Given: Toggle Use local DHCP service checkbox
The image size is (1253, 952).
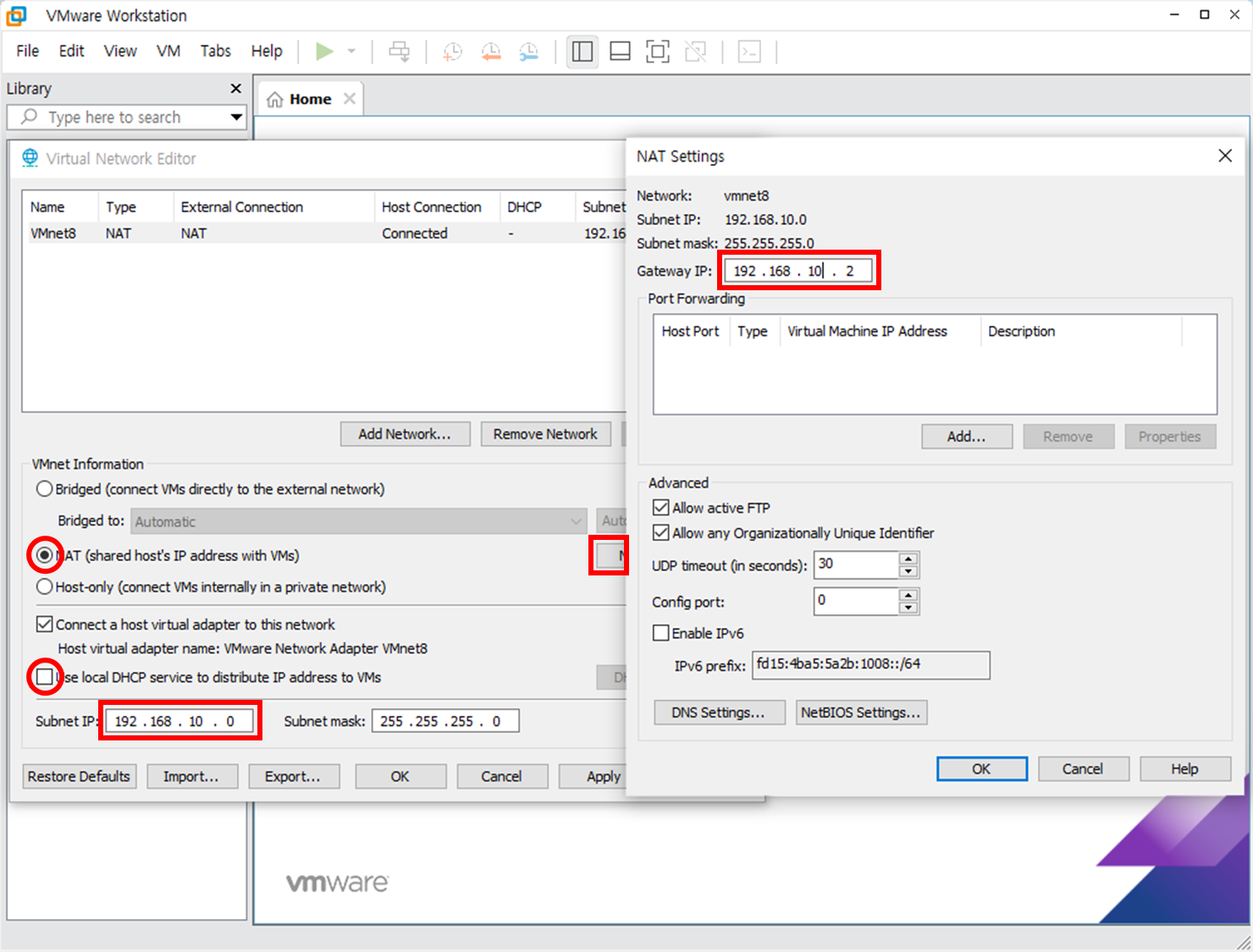Looking at the screenshot, I should pos(45,677).
